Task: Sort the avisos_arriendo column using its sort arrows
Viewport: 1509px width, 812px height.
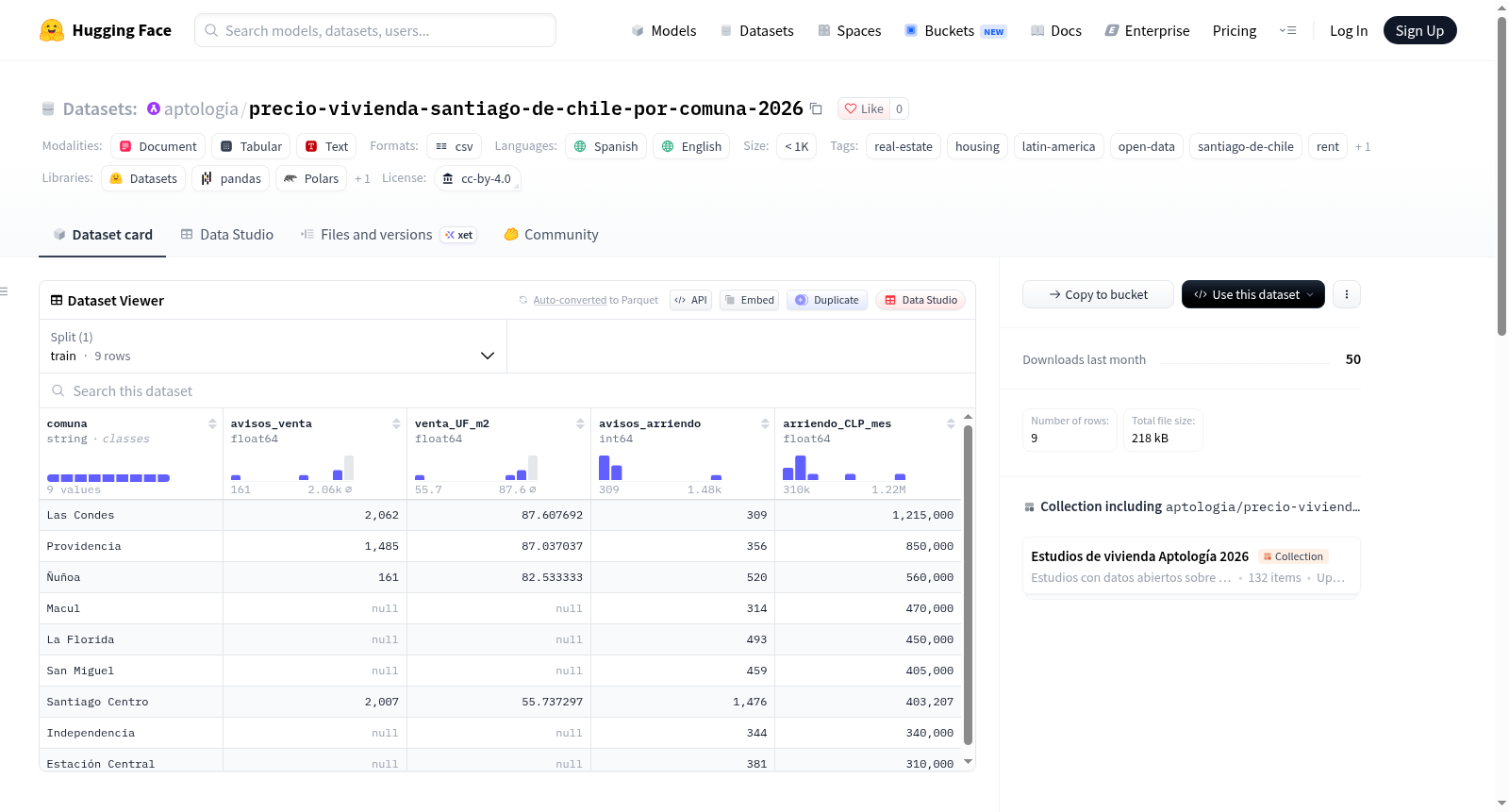Action: pos(765,424)
